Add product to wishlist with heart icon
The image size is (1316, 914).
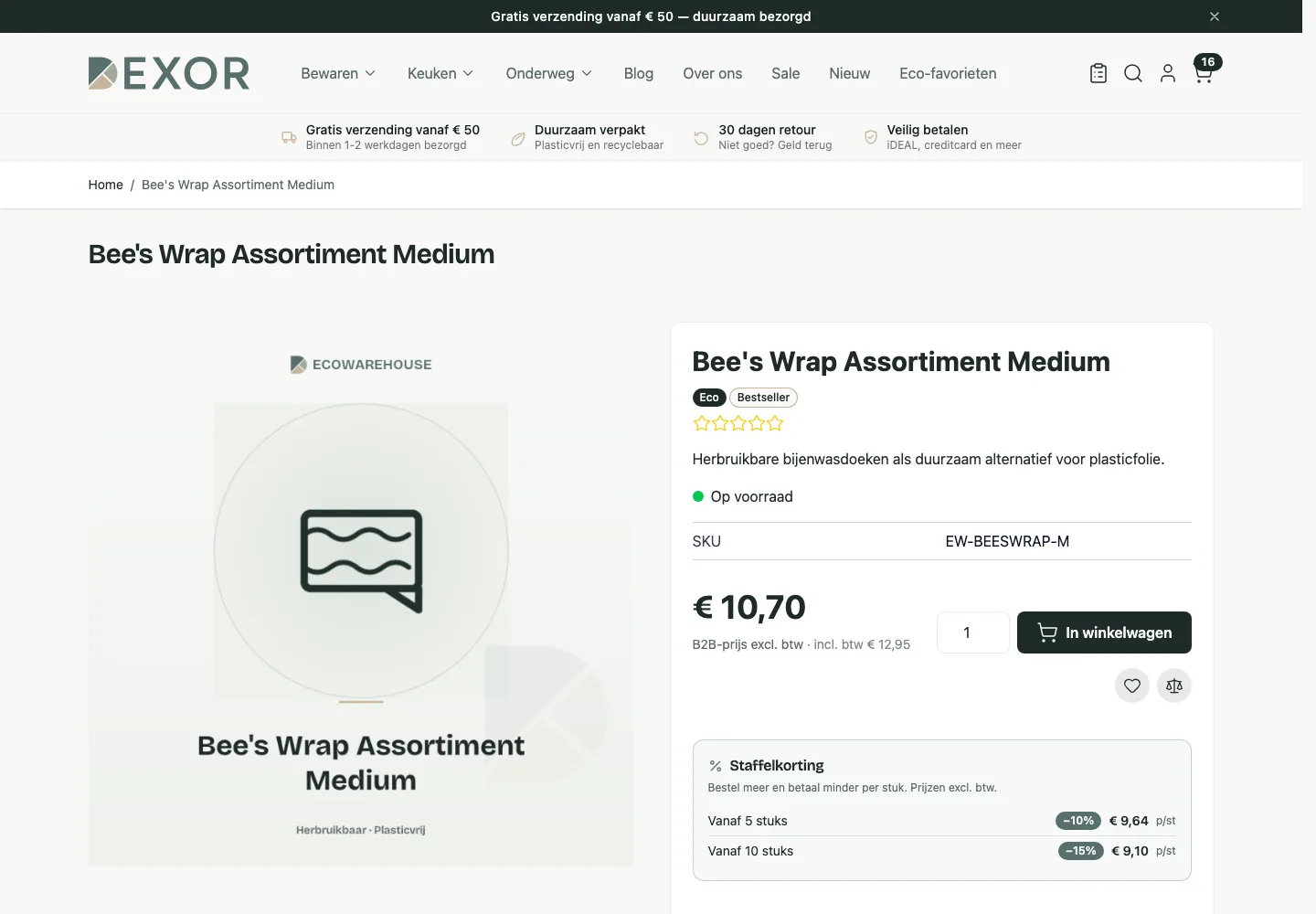point(1132,685)
